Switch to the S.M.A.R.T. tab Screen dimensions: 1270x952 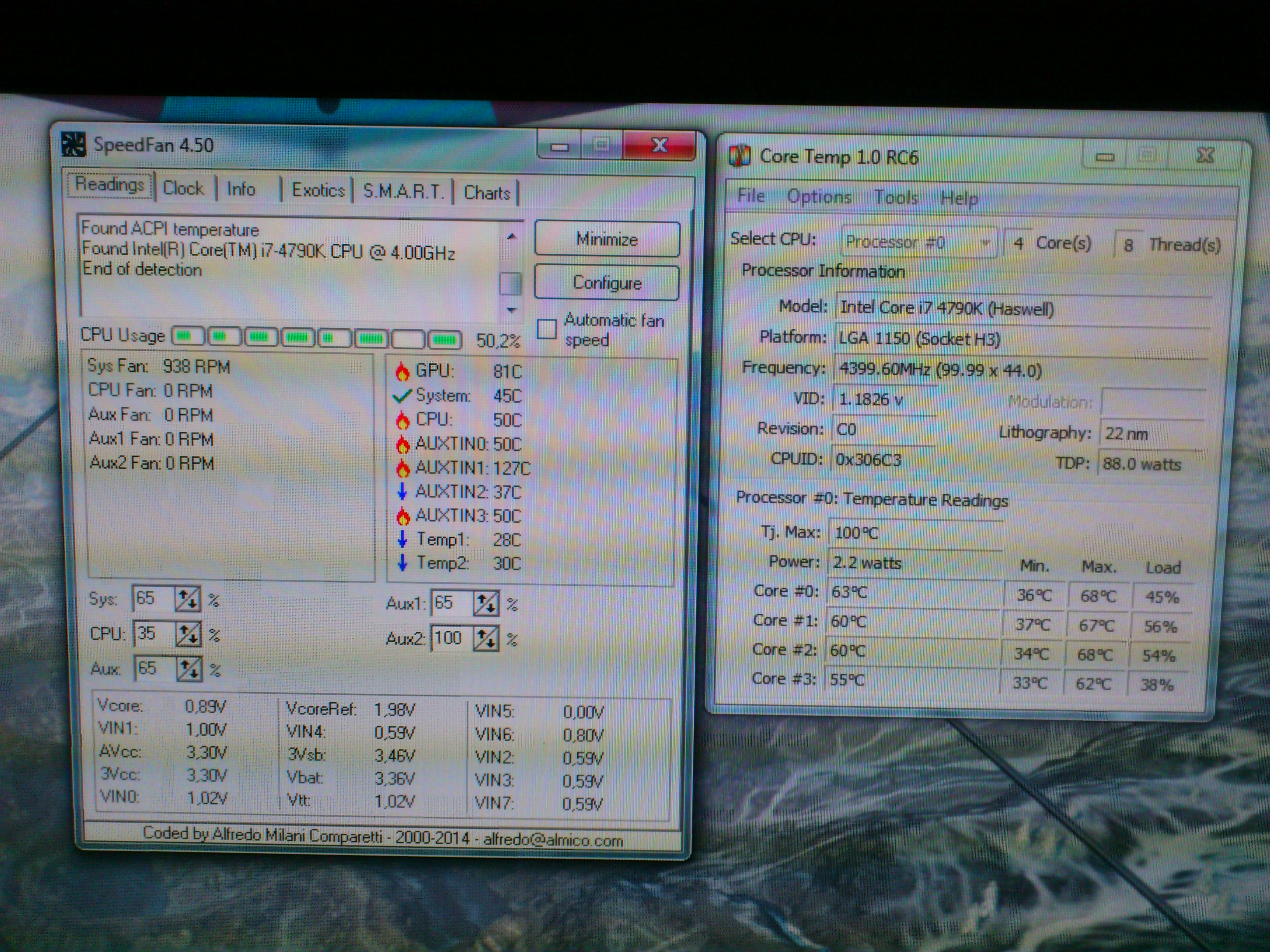pyautogui.click(x=403, y=191)
